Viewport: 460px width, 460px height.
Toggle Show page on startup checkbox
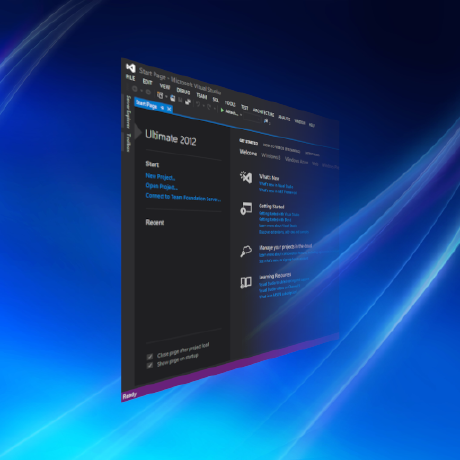pos(150,365)
